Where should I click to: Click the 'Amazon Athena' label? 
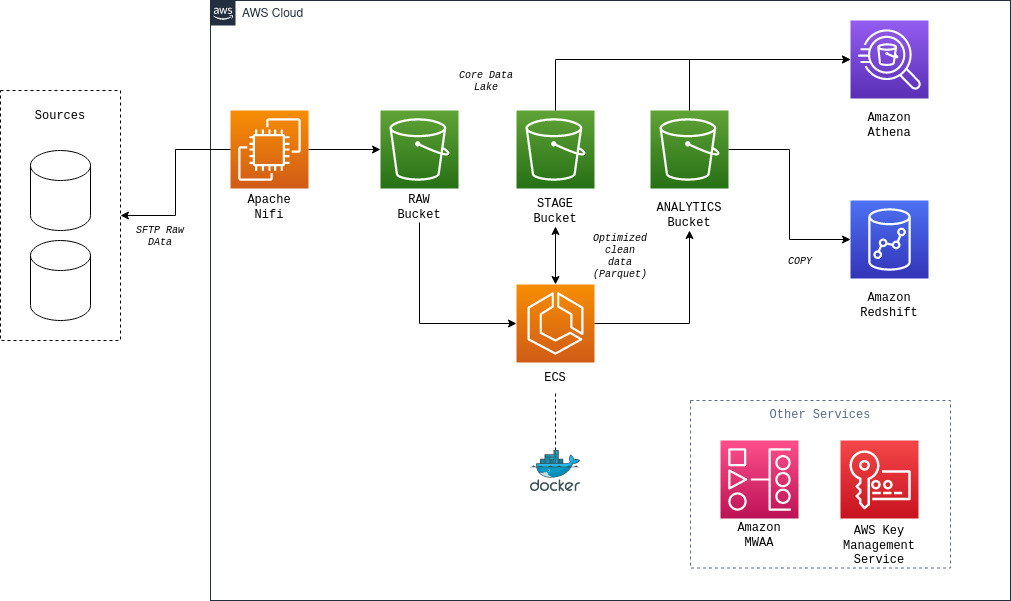pyautogui.click(x=888, y=124)
